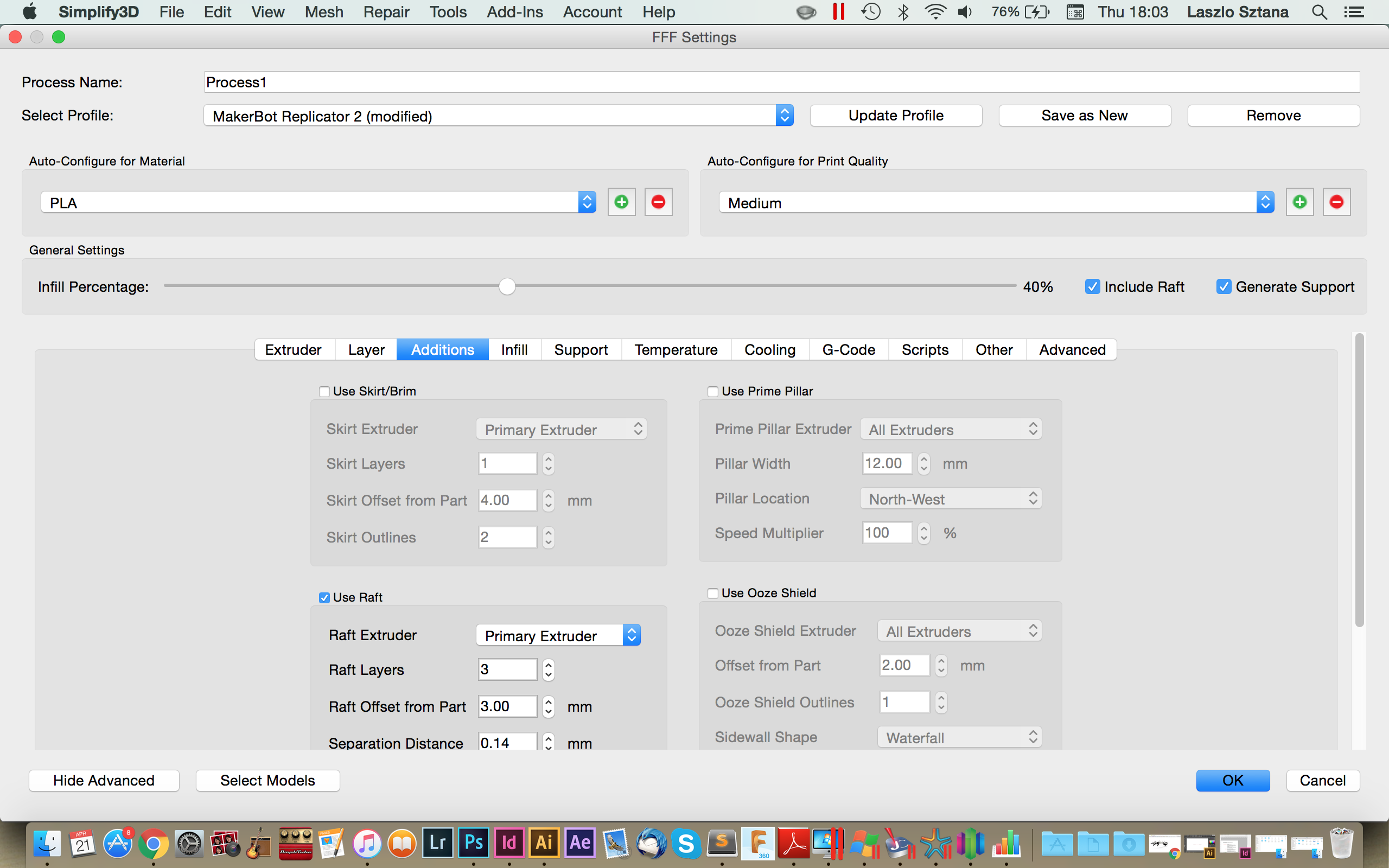Remove the PLA material with red minus
The image size is (1389, 868).
[x=658, y=202]
